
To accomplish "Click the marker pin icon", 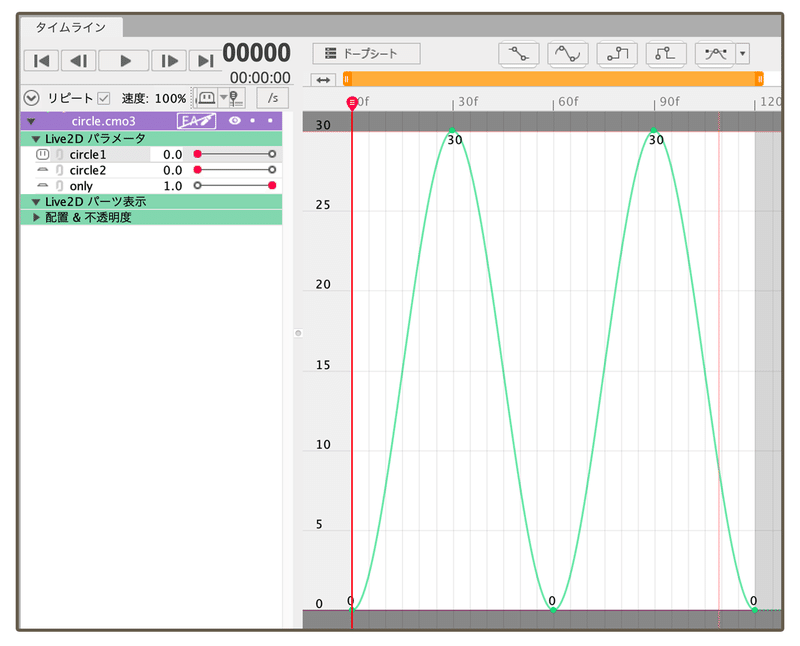I will (235, 98).
